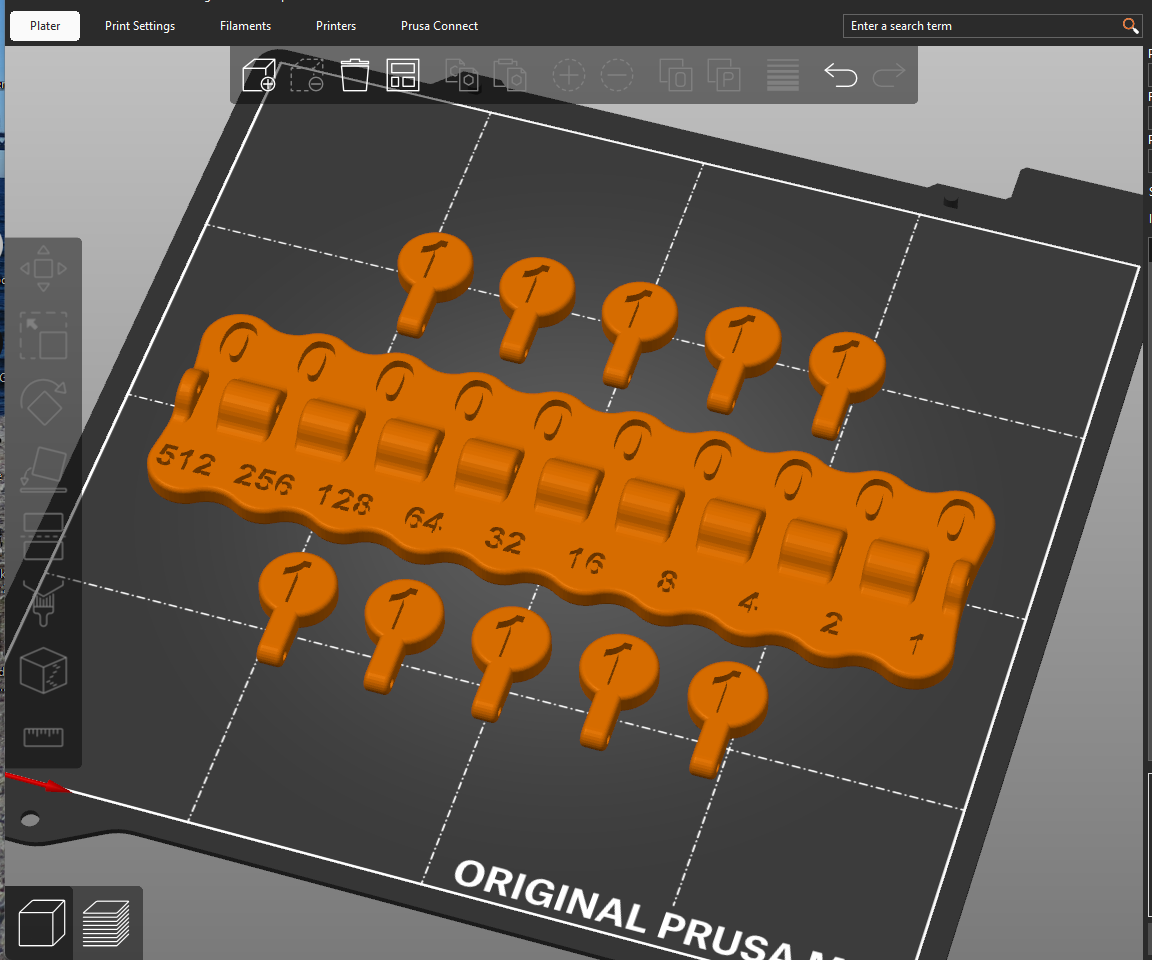Click the Copy icon in toolbar
The image size is (1152, 960).
coord(462,75)
